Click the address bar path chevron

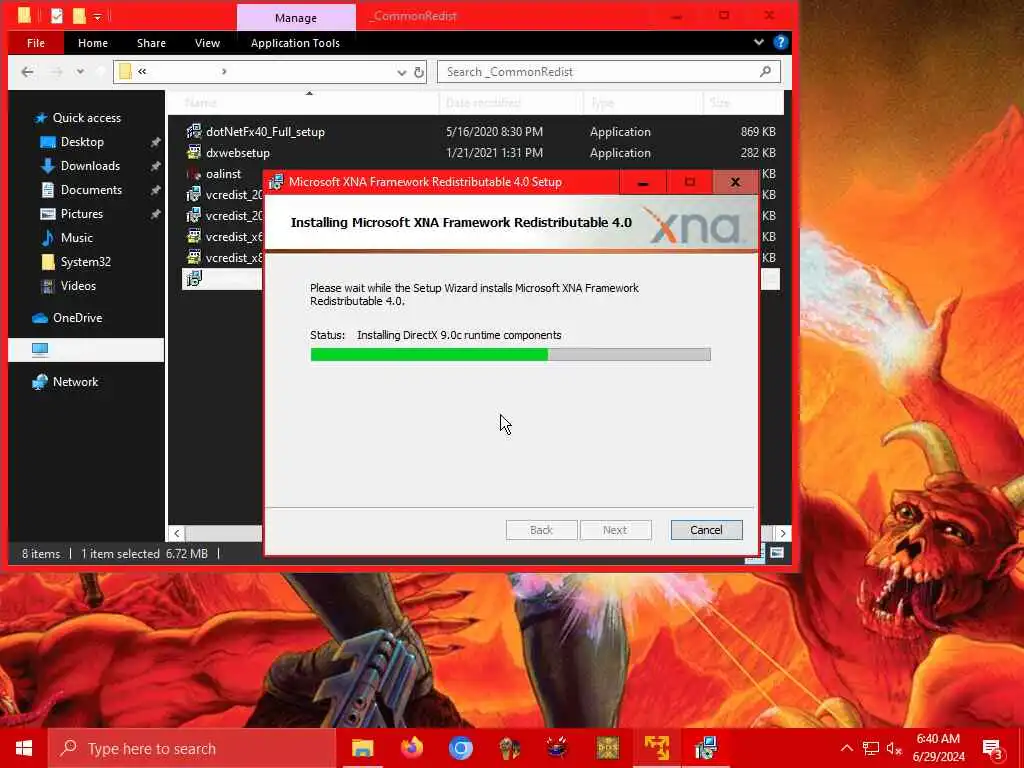(224, 71)
